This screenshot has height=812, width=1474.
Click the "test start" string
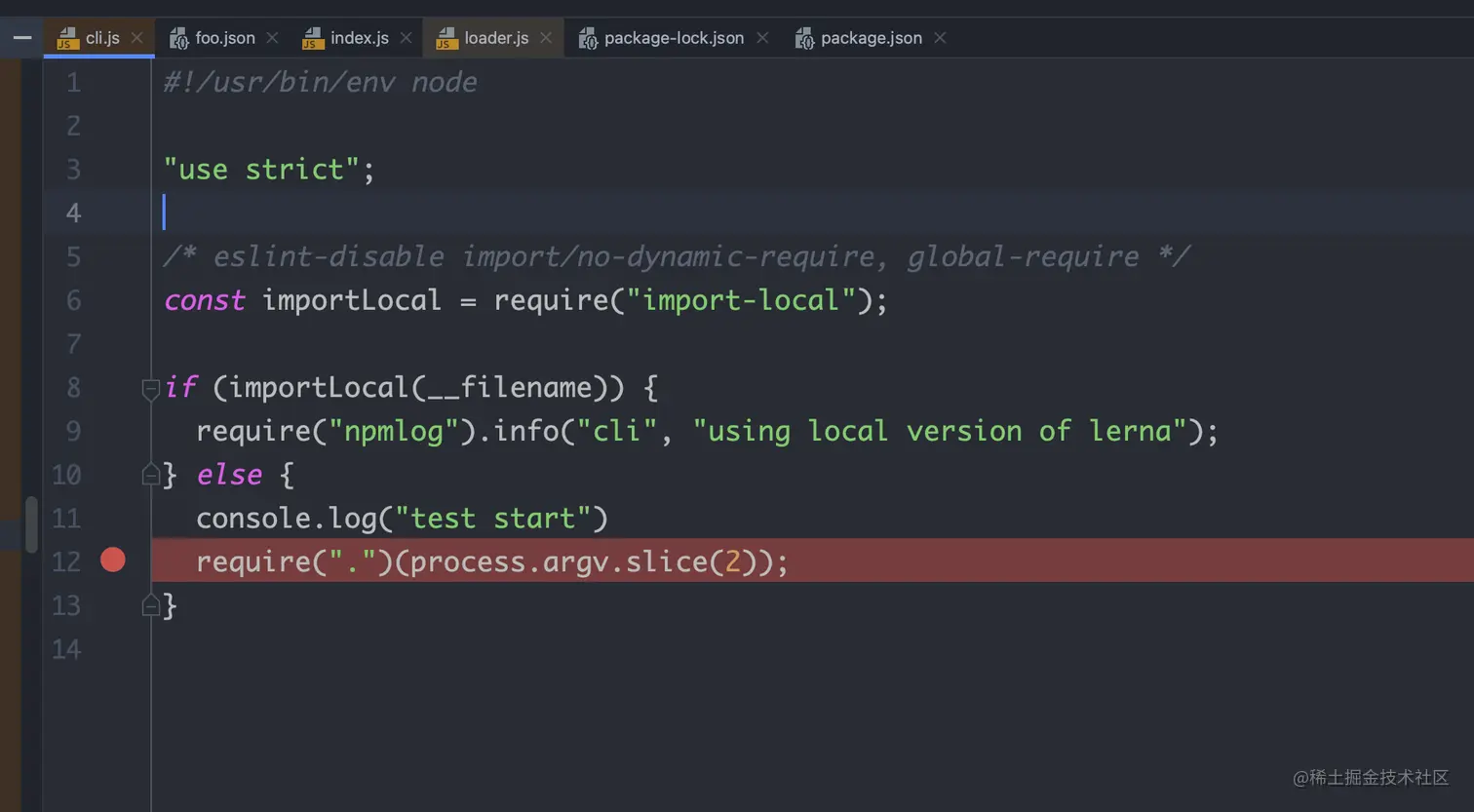[493, 519]
